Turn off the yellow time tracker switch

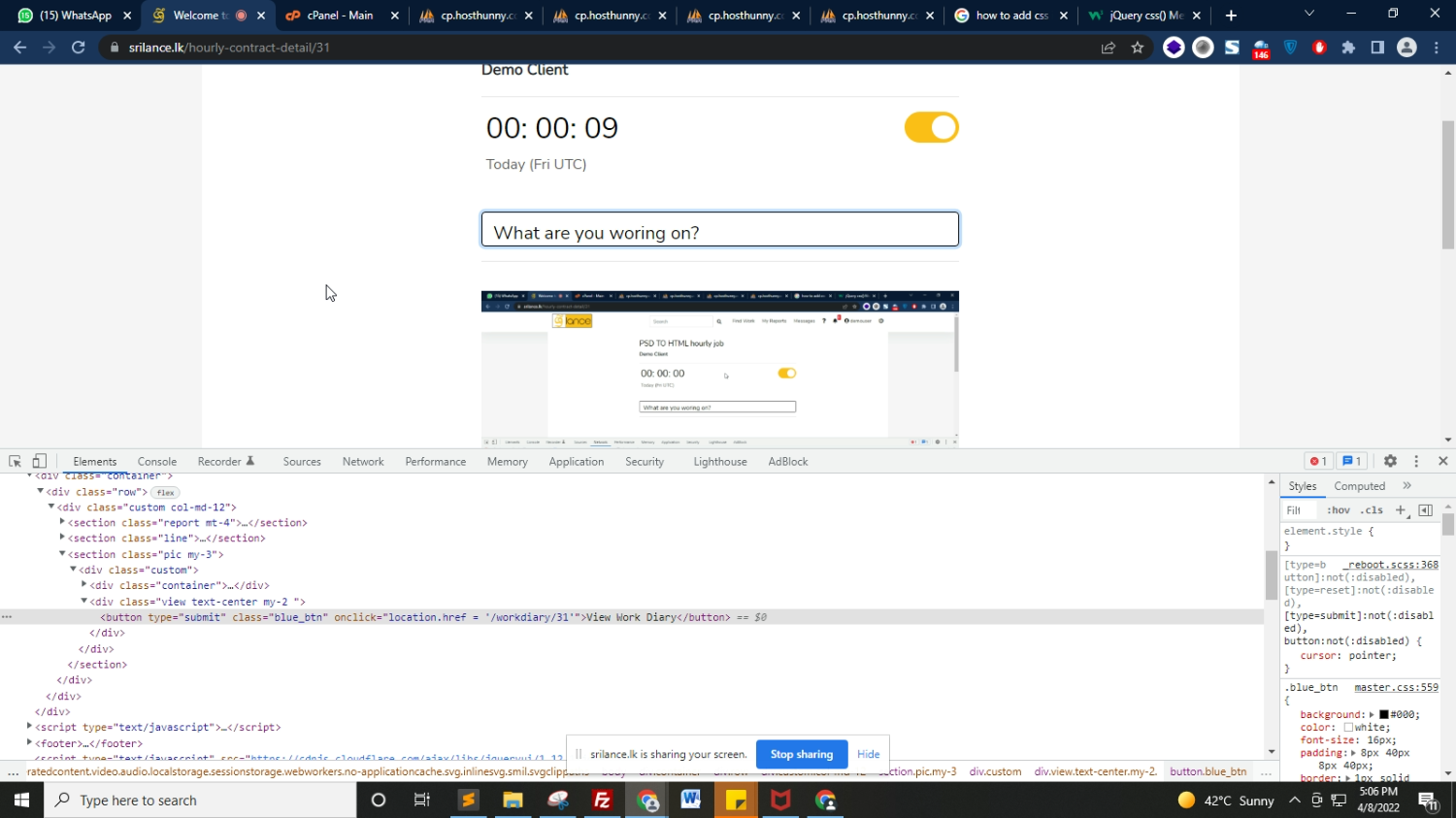931,128
